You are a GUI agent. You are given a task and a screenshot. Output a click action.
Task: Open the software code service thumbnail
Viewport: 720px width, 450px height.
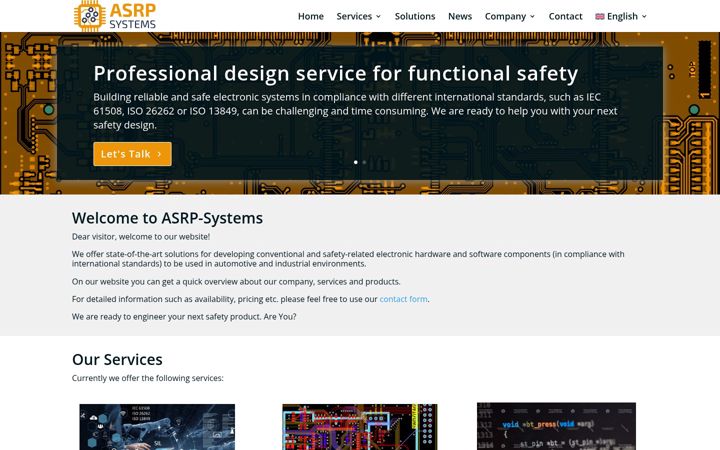(557, 426)
